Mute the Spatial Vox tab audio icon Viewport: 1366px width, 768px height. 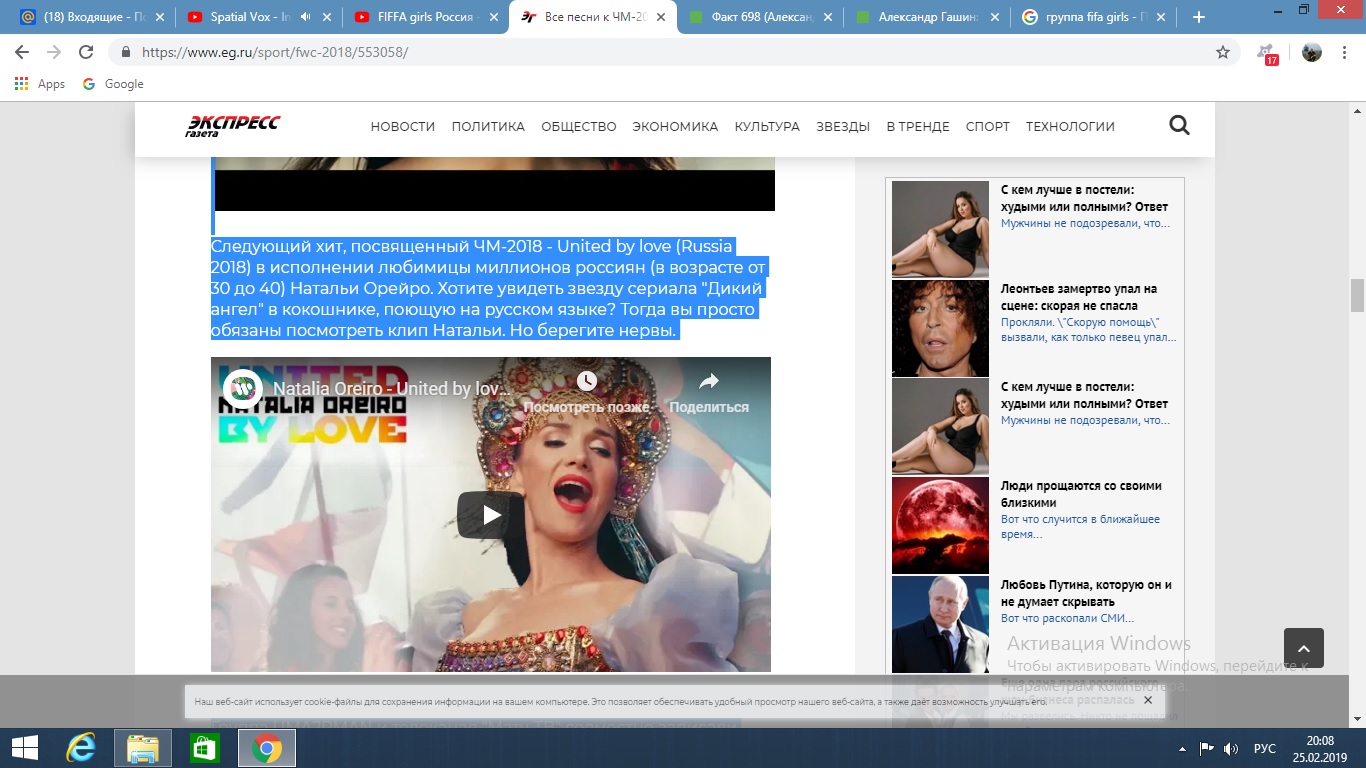click(x=304, y=17)
